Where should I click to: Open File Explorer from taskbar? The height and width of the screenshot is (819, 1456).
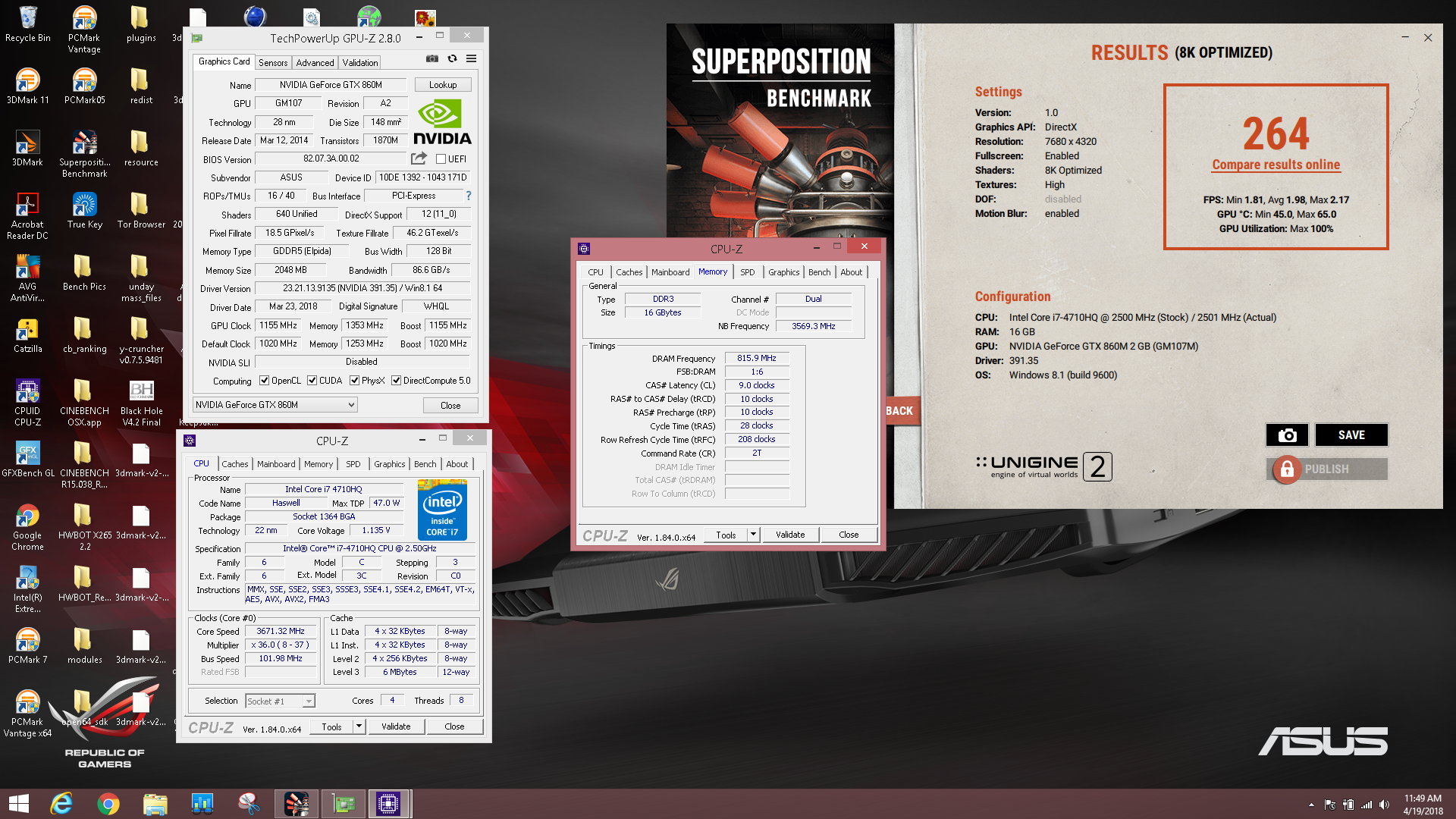pos(155,804)
